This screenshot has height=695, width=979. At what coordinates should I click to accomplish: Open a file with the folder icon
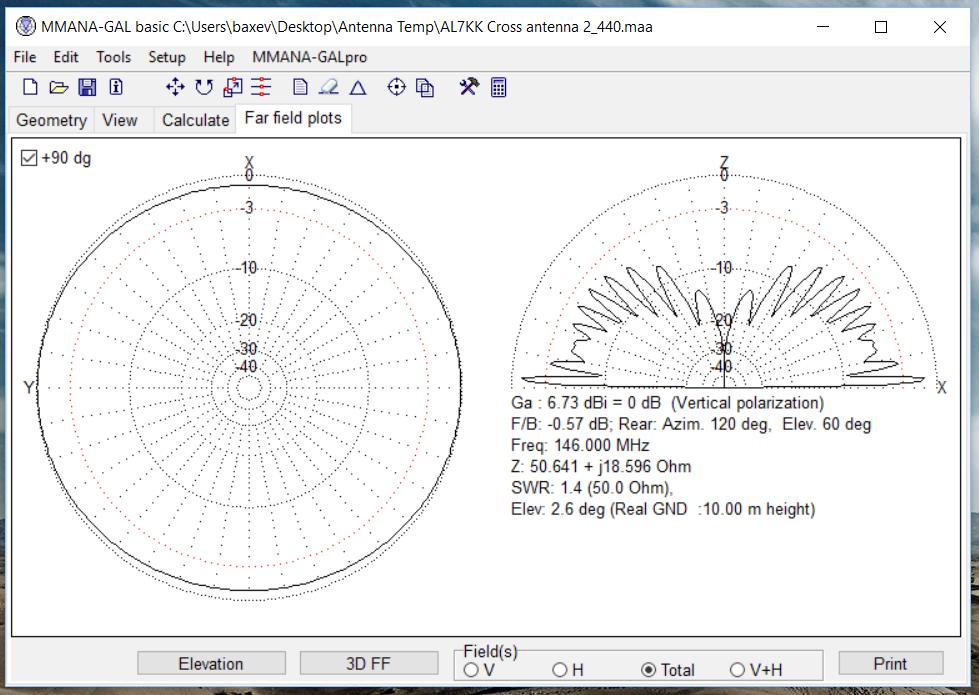pyautogui.click(x=58, y=87)
